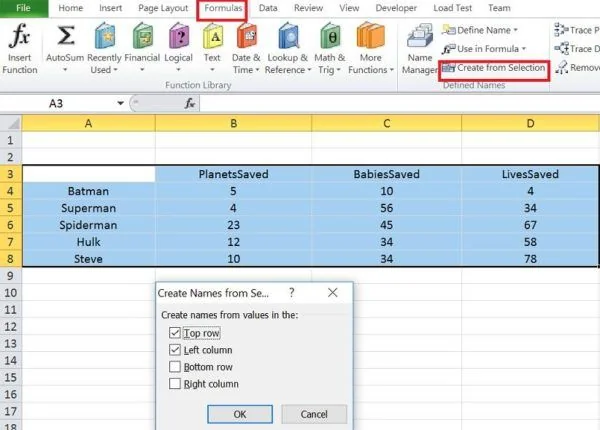600x430 pixels.
Task: Click the select-all corner triangle
Action: point(11,123)
